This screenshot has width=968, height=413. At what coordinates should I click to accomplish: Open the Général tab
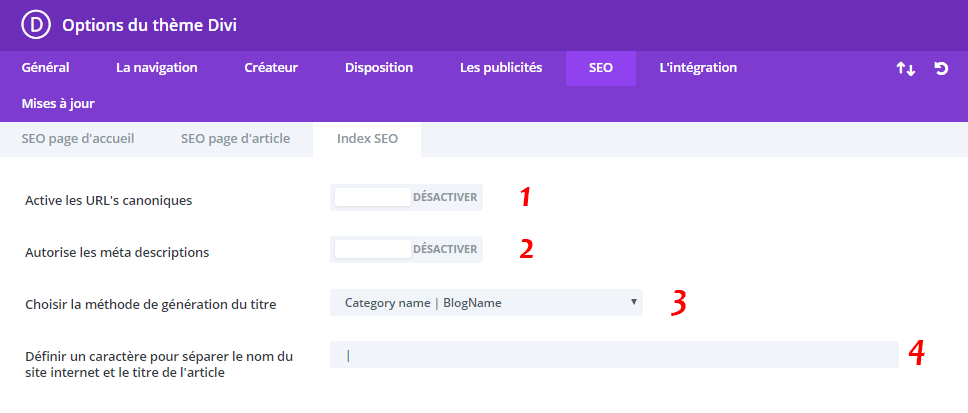coord(46,68)
